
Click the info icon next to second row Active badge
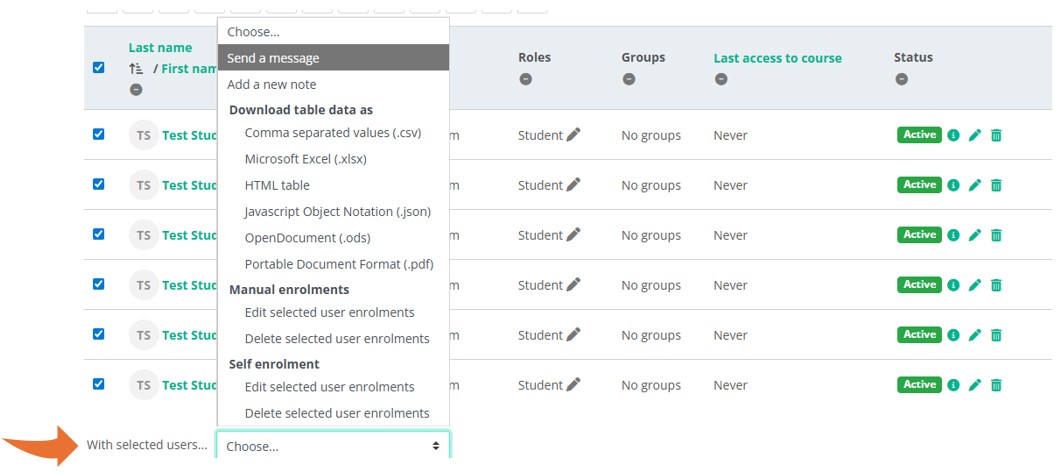(953, 185)
